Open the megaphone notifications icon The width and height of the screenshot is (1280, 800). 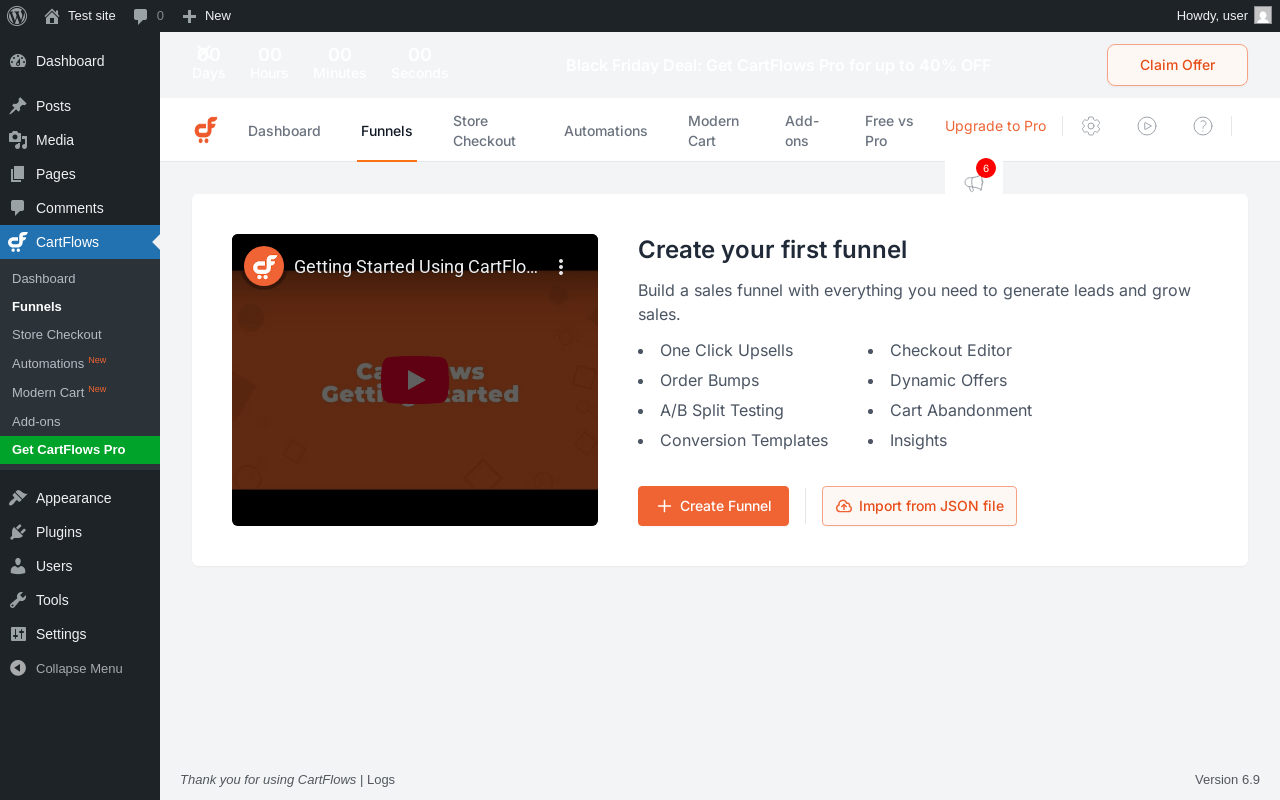[974, 183]
